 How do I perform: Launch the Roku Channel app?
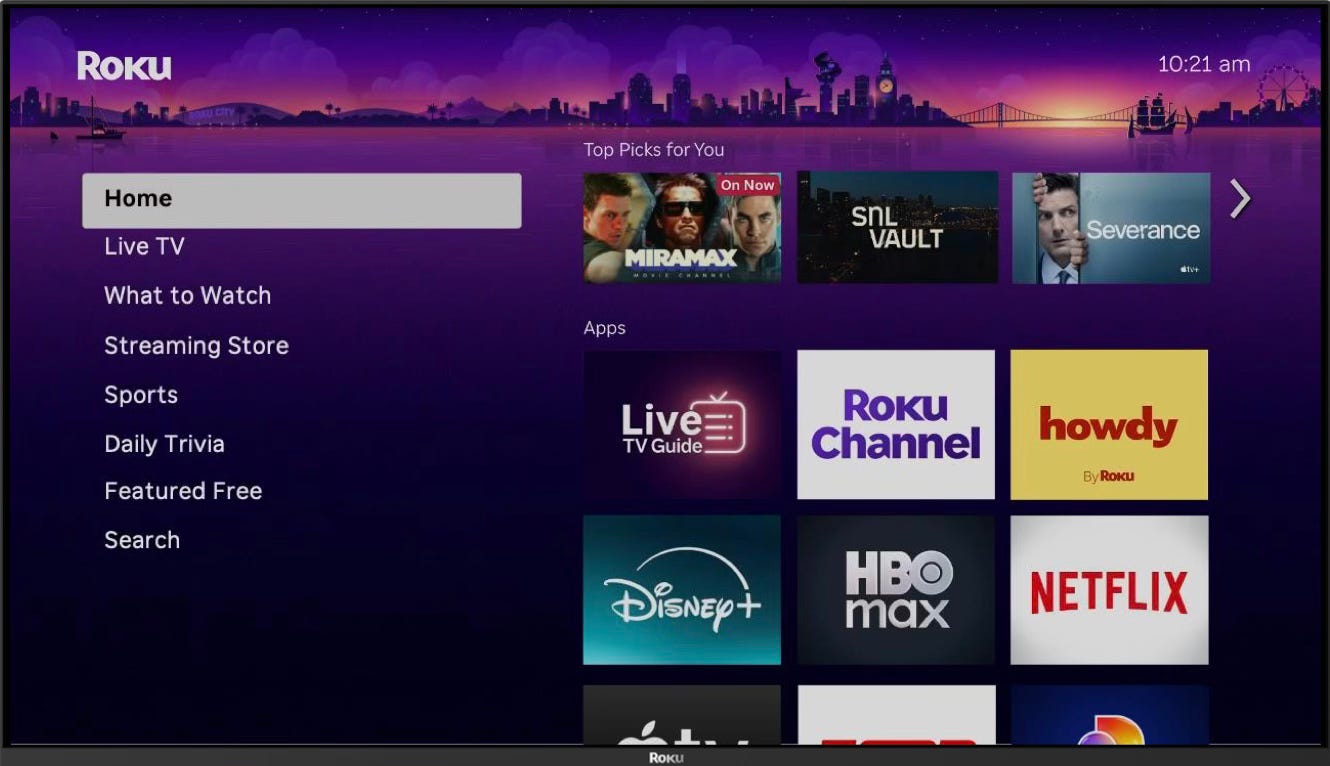pyautogui.click(x=896, y=424)
